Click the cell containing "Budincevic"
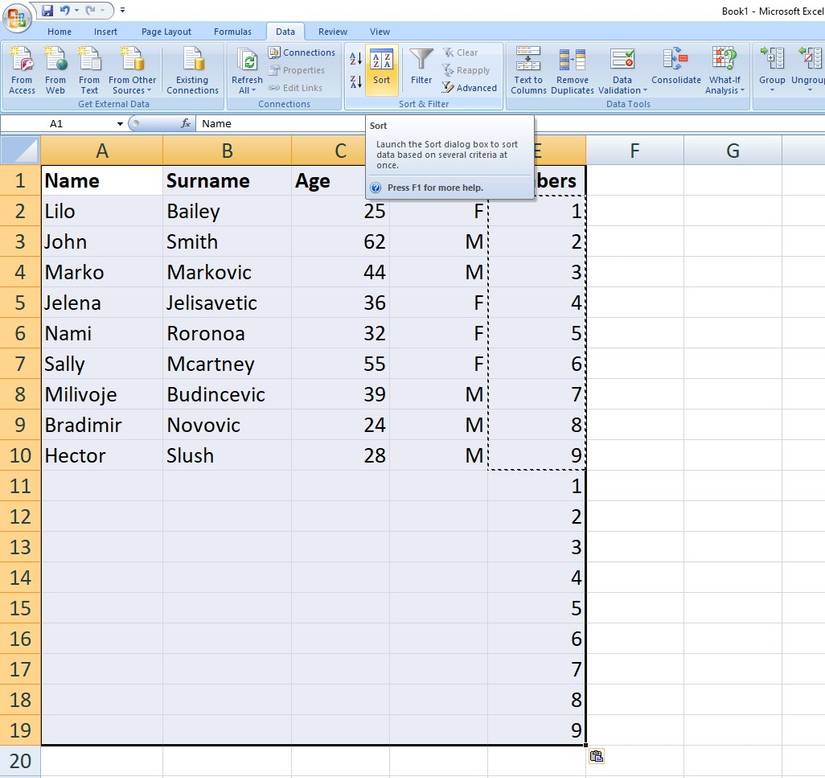Image resolution: width=825 pixels, height=778 pixels. coord(227,395)
